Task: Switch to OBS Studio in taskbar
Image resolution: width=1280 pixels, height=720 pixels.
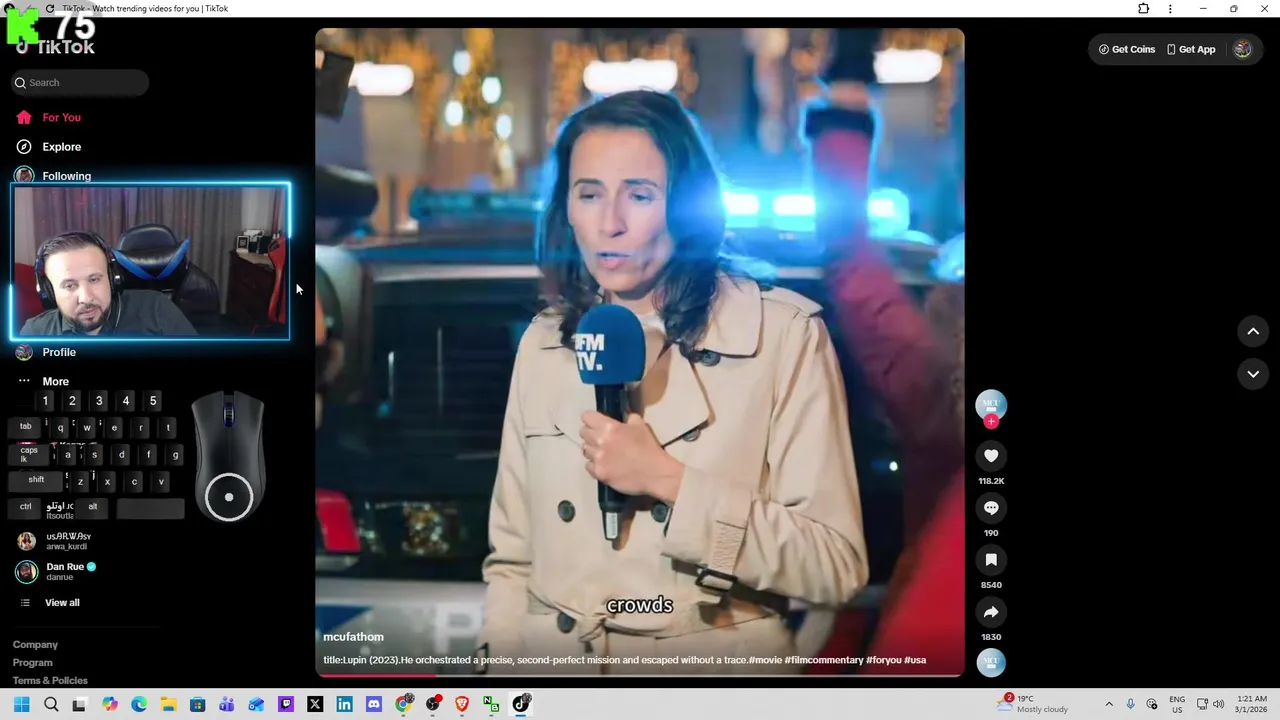Action: coord(433,704)
